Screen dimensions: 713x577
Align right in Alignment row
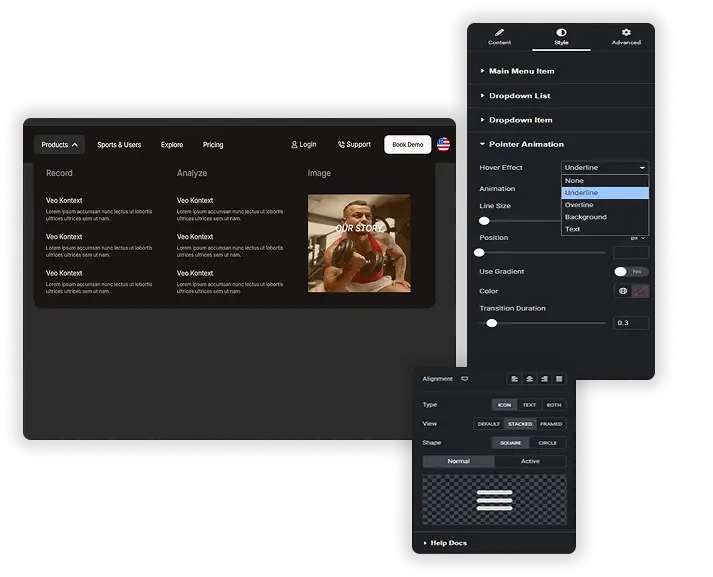544,379
